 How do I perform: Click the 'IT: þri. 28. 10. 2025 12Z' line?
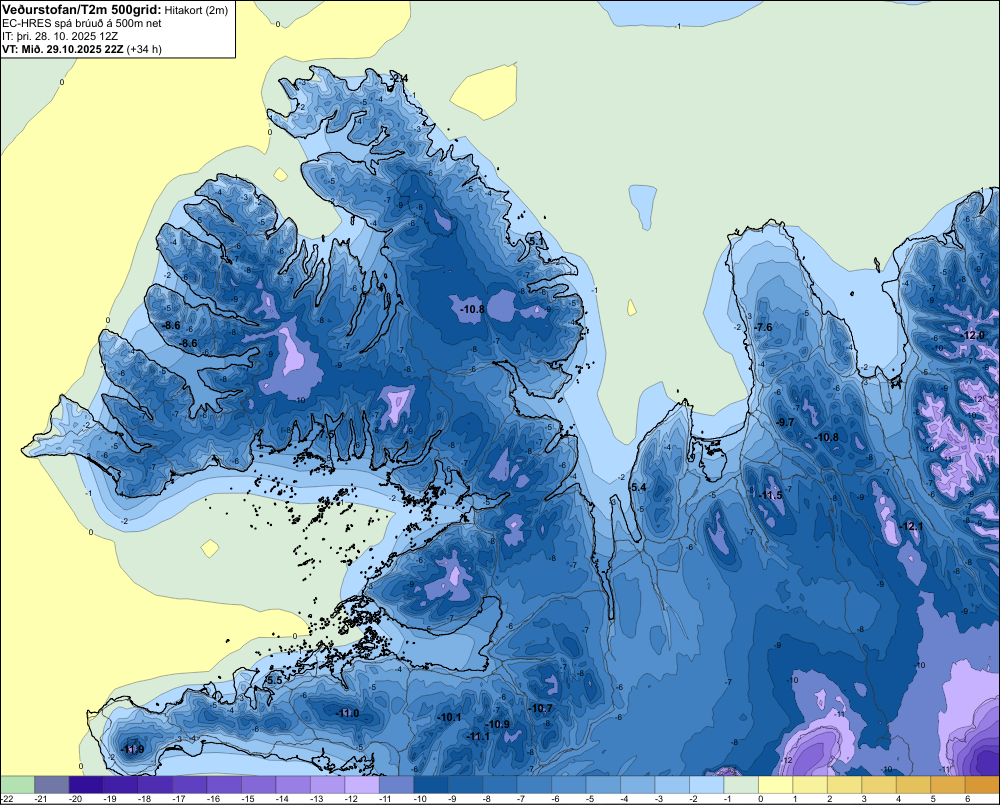[60, 36]
